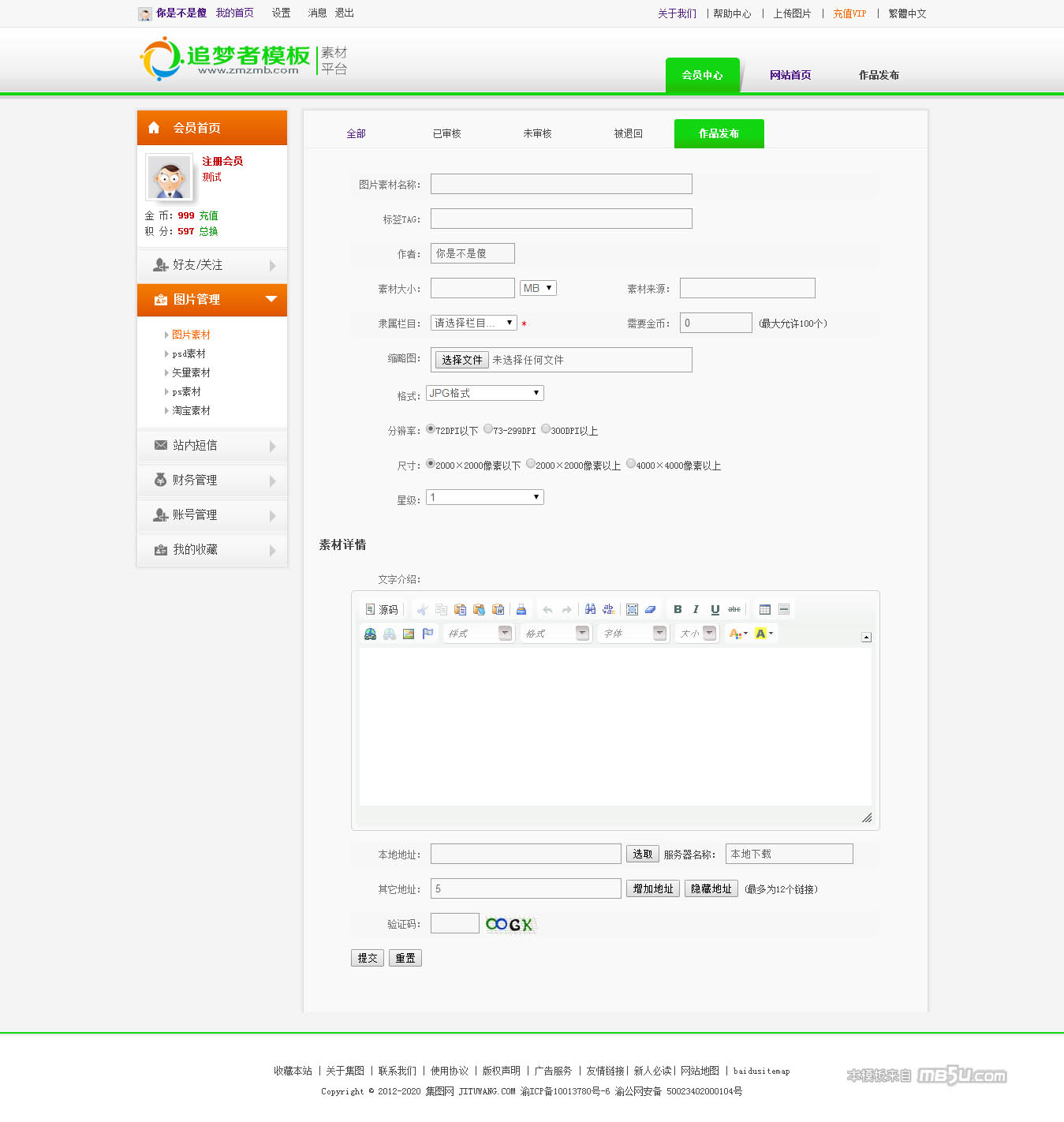Image resolution: width=1064 pixels, height=1122 pixels.
Task: Insert an image using the editor toolbar
Action: (x=409, y=634)
